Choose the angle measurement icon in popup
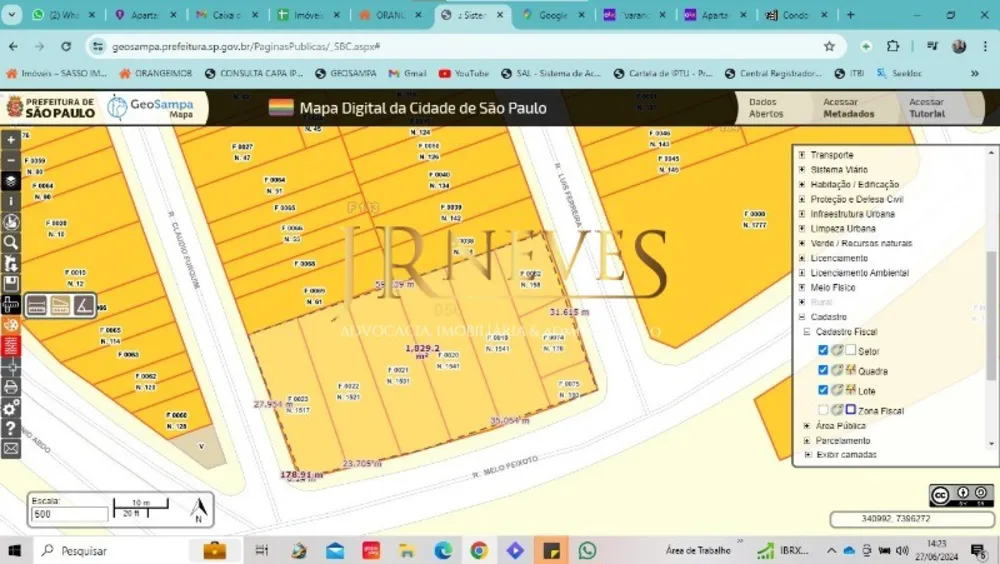Screen dimensions: 1000x564 (84, 306)
